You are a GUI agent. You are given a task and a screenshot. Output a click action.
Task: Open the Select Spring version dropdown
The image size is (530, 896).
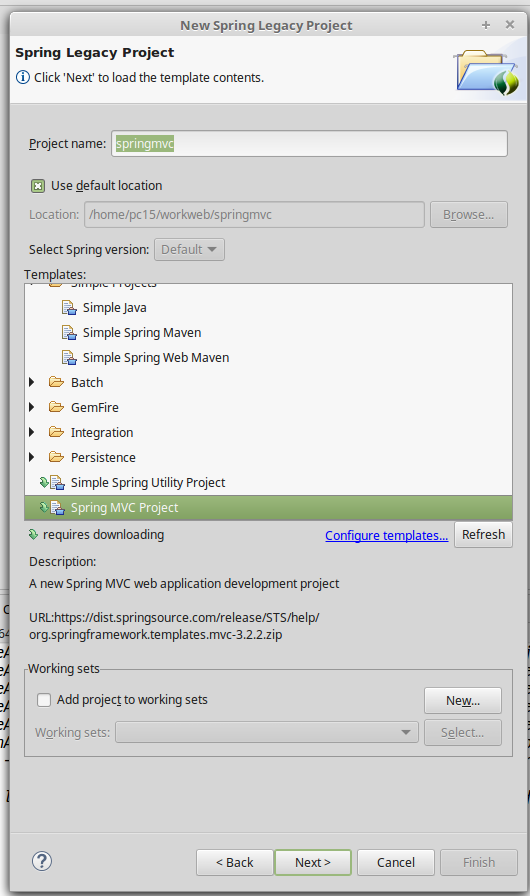coord(189,250)
